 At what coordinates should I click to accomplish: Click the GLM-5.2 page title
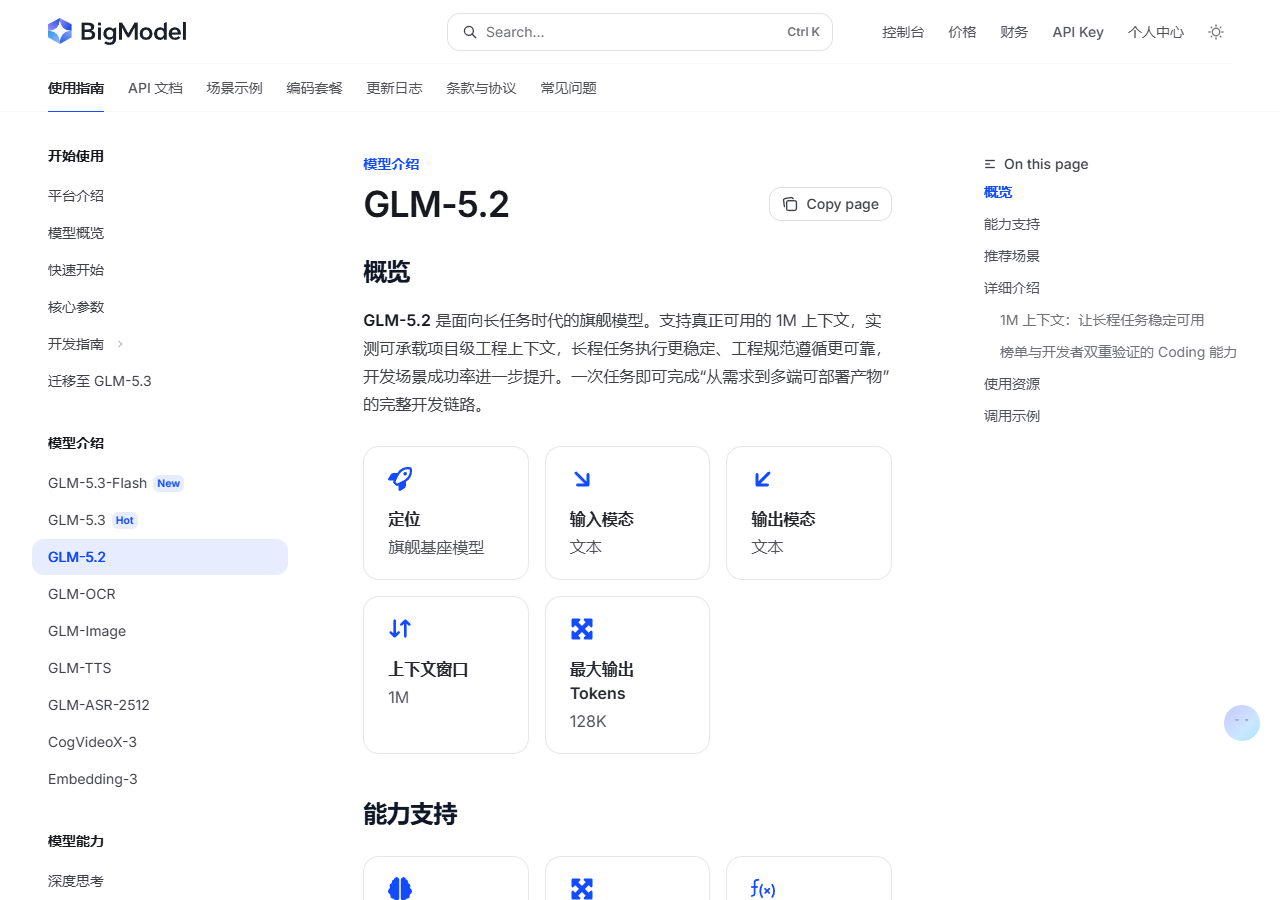point(436,204)
